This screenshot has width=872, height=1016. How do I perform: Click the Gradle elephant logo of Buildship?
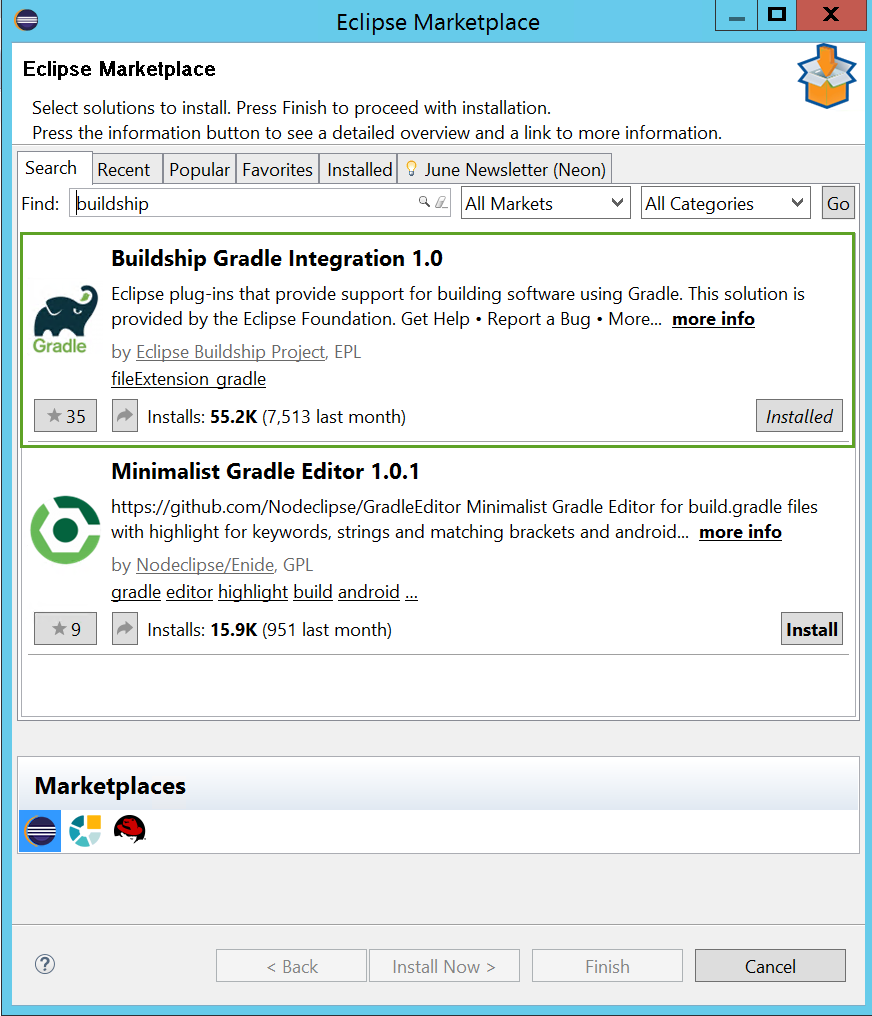[x=65, y=319]
